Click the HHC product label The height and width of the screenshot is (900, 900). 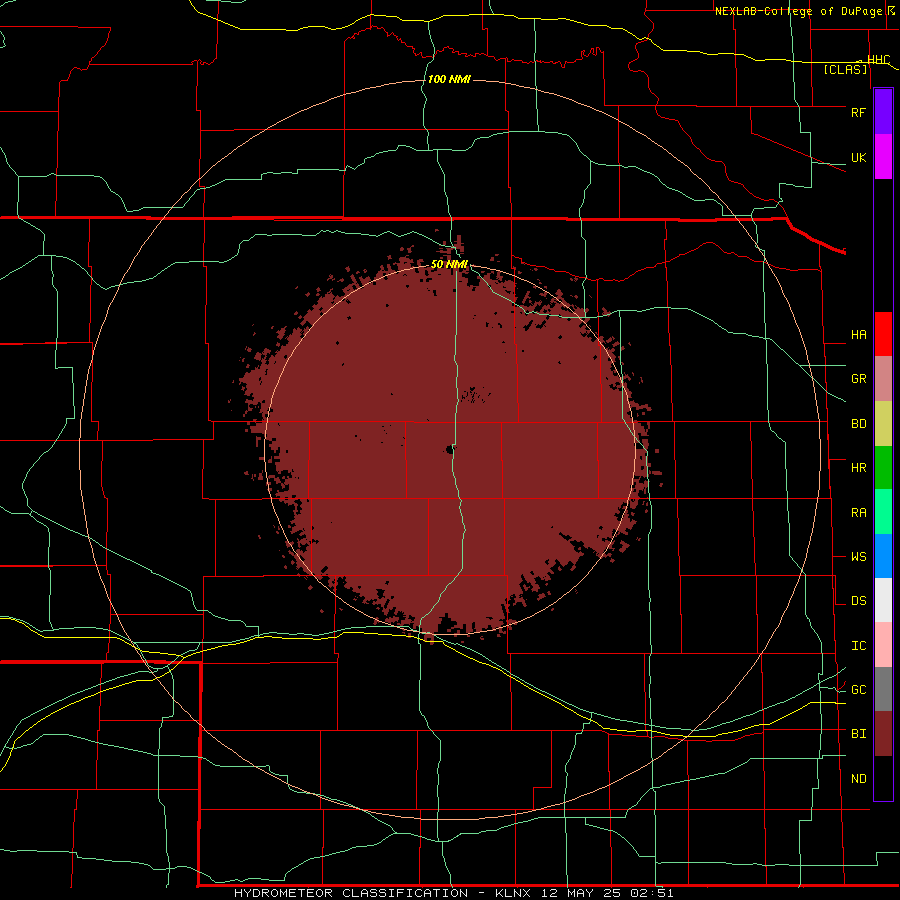(x=878, y=60)
